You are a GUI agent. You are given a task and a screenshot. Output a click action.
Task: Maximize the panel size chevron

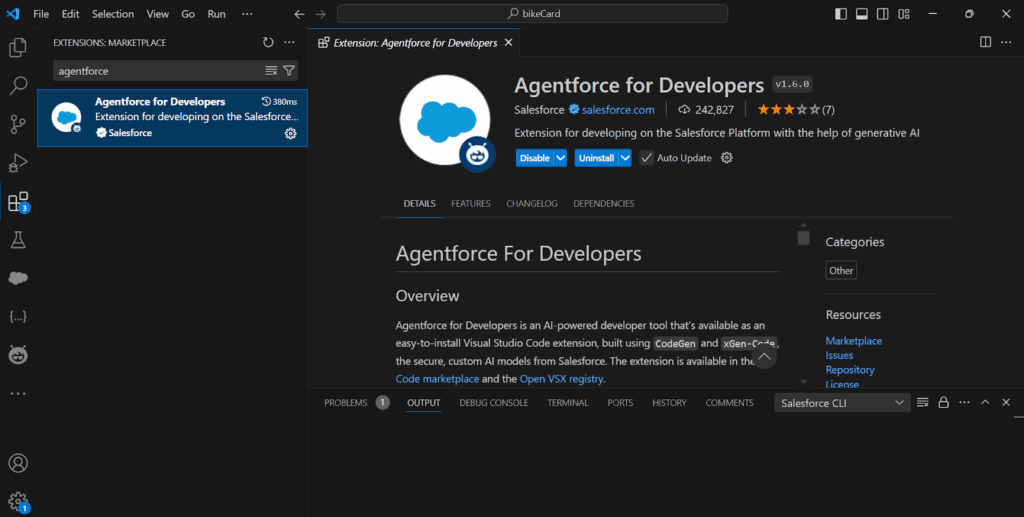[985, 403]
